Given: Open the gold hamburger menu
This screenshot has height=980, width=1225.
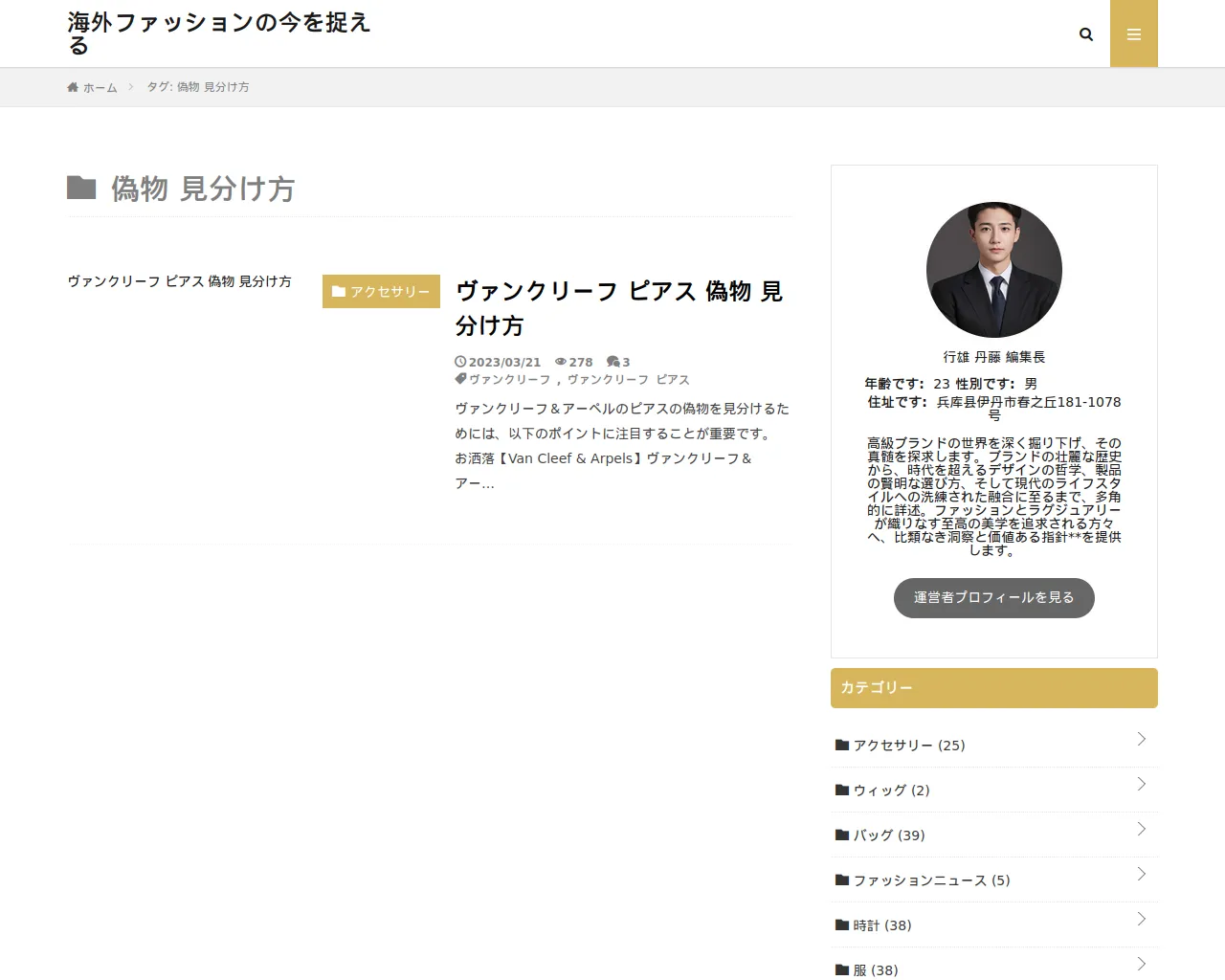Looking at the screenshot, I should pyautogui.click(x=1133, y=34).
